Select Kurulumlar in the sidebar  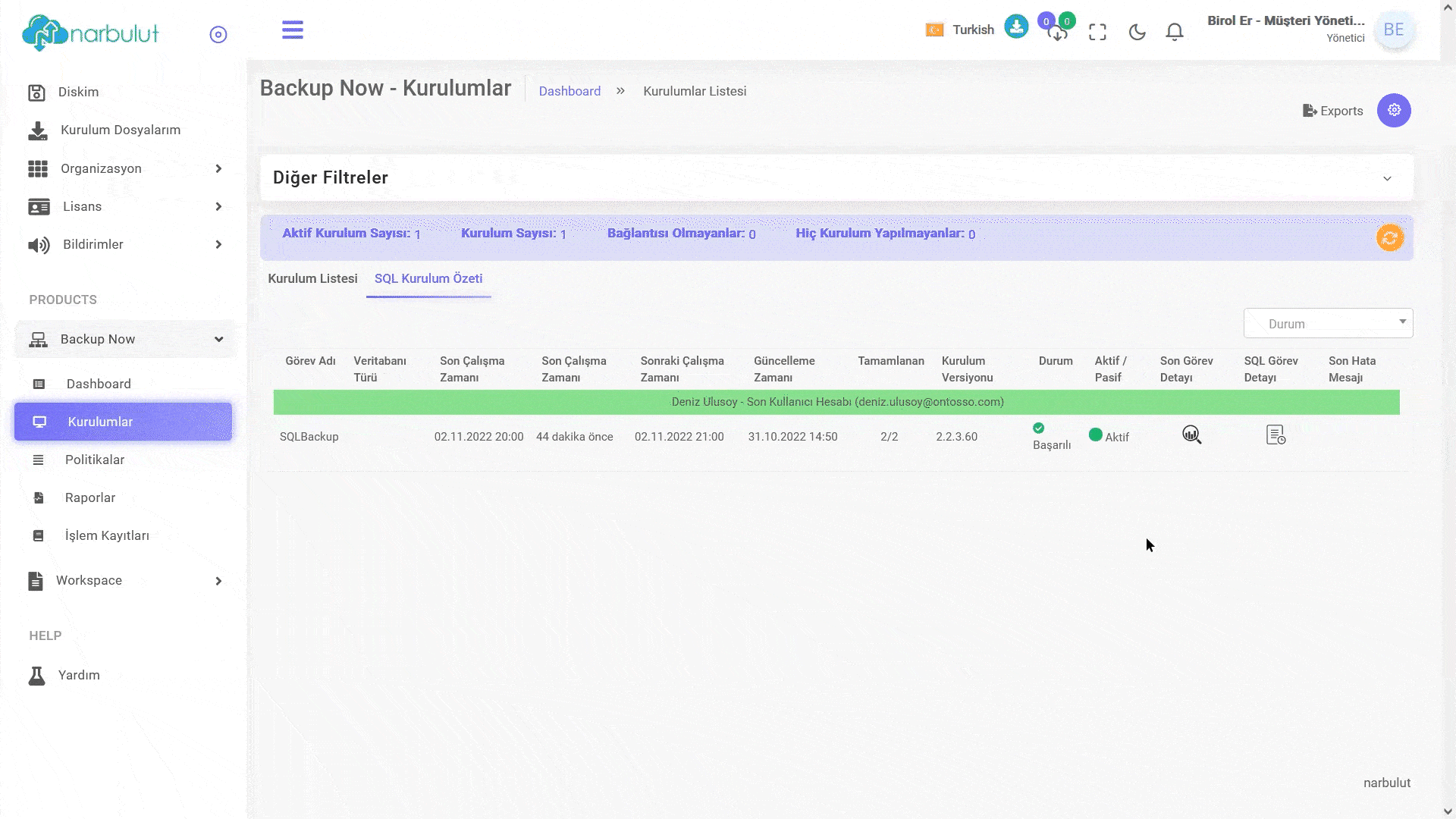tap(123, 422)
